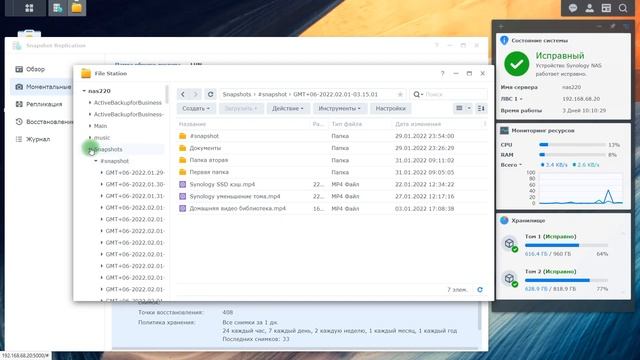Open Действие dropdown menu
The height and width of the screenshot is (360, 640).
click(288, 109)
